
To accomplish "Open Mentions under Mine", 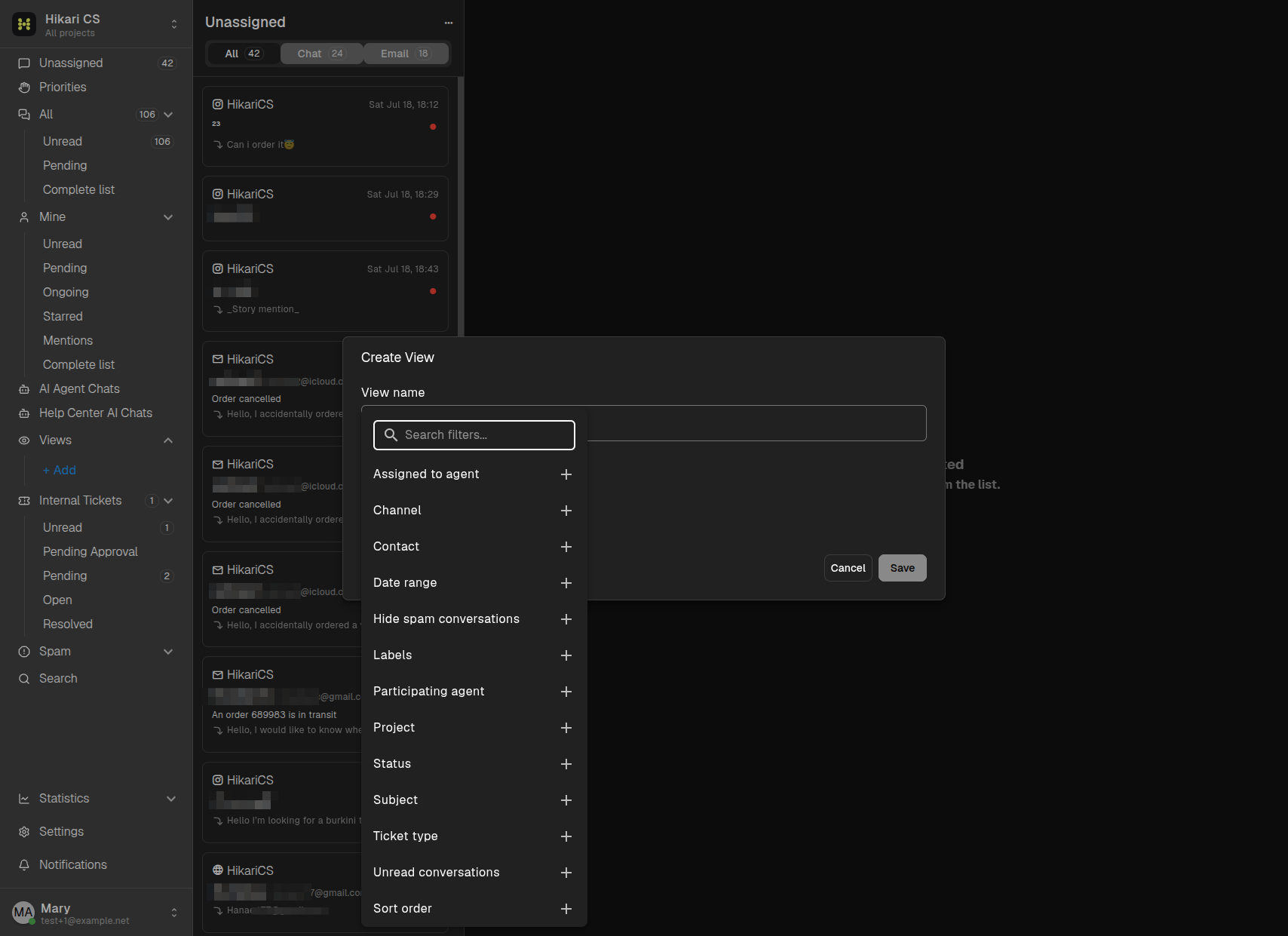I will coord(68,341).
